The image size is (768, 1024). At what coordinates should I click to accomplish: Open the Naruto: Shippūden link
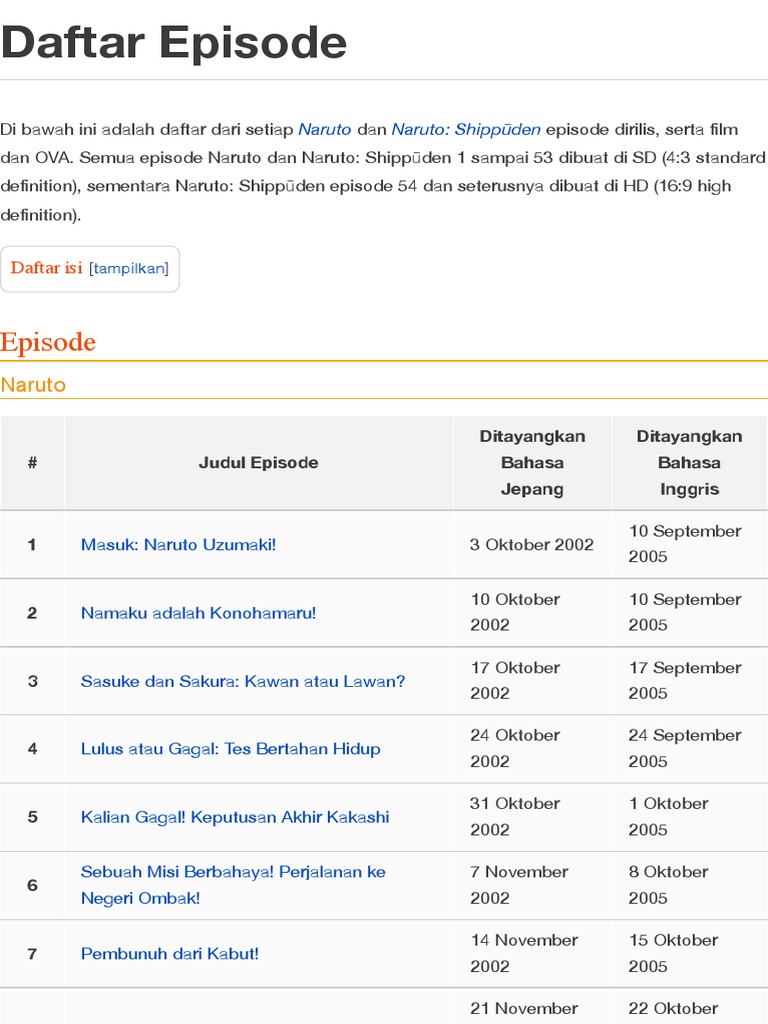[466, 129]
